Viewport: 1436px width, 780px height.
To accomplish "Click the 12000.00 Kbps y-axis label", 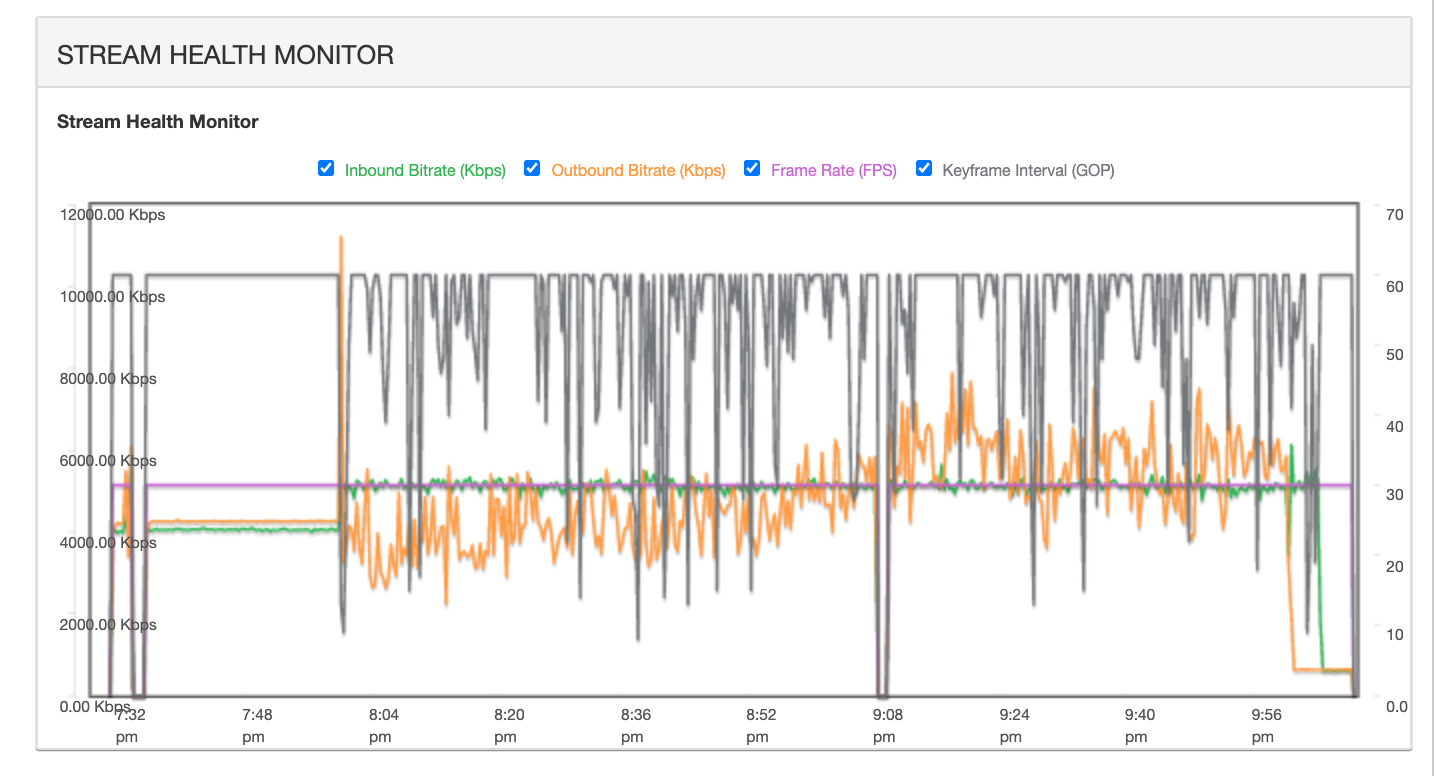I will [x=111, y=215].
